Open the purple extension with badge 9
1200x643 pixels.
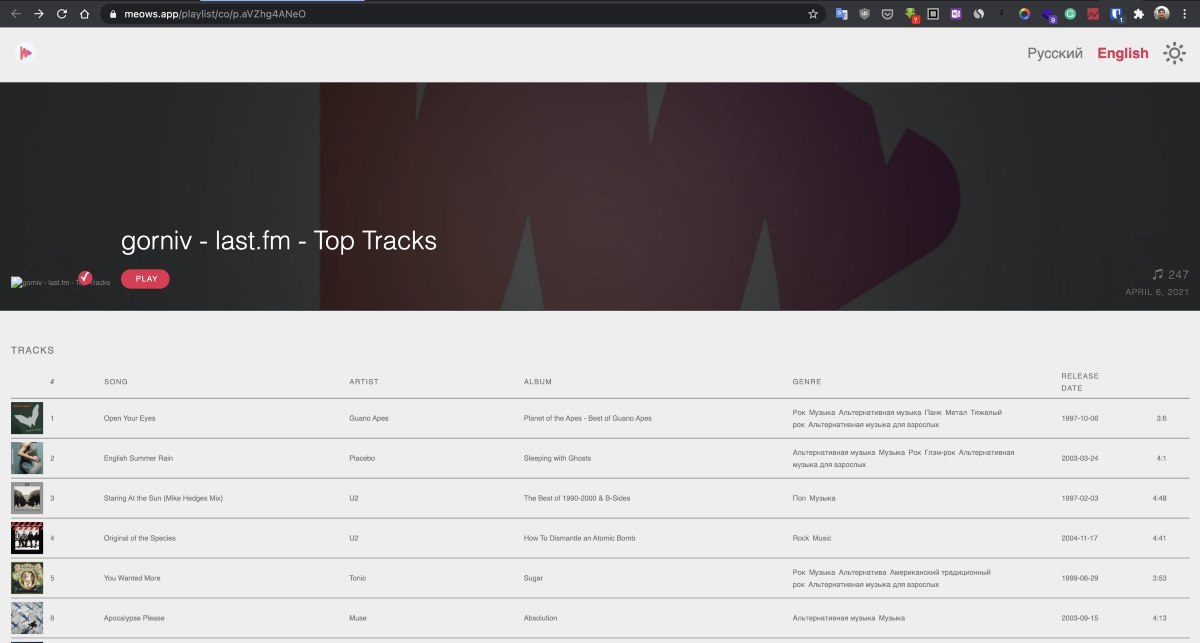click(1048, 15)
